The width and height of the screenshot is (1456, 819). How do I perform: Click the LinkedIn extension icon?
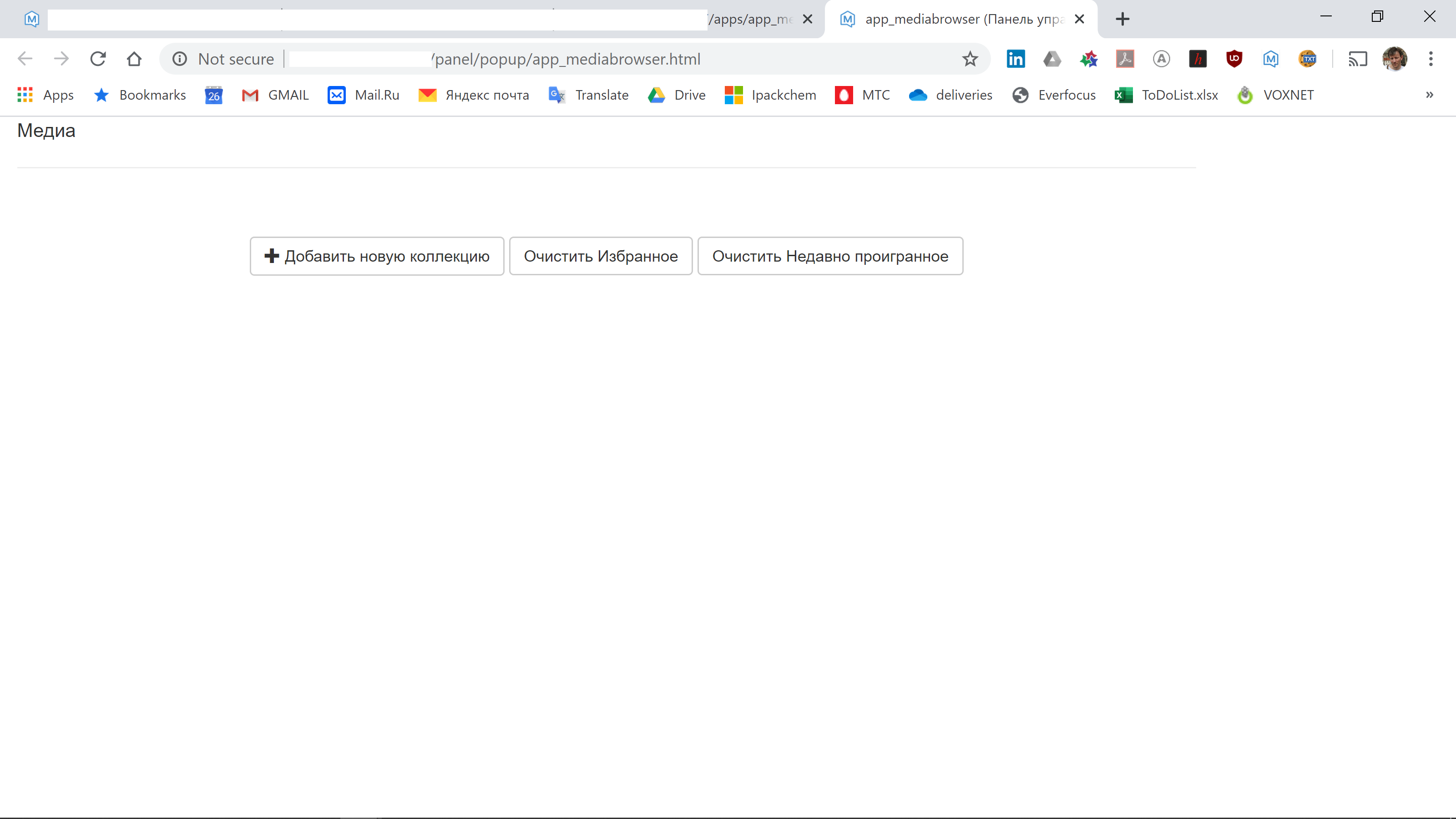coord(1015,59)
